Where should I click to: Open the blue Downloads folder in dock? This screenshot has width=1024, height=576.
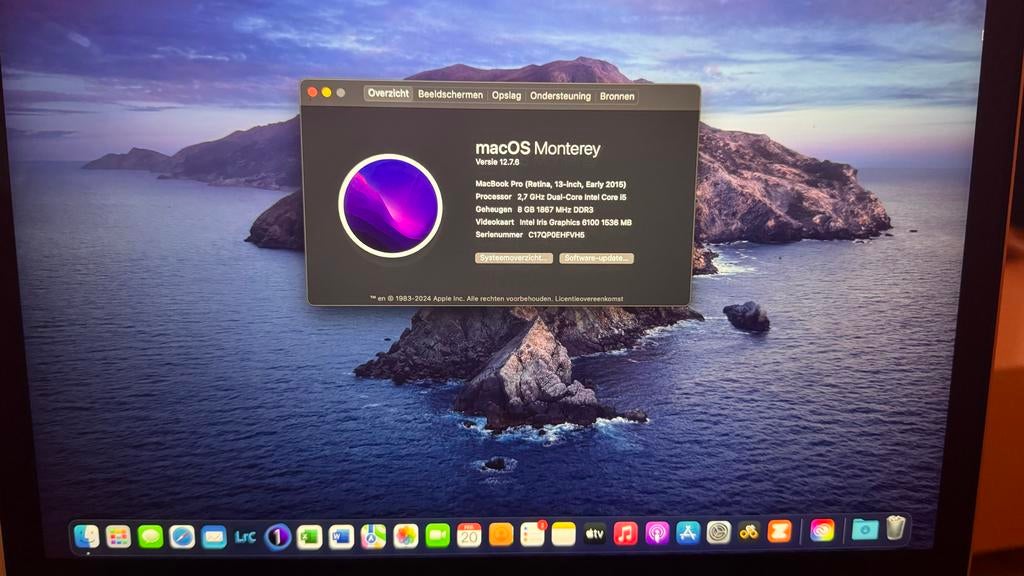[865, 530]
